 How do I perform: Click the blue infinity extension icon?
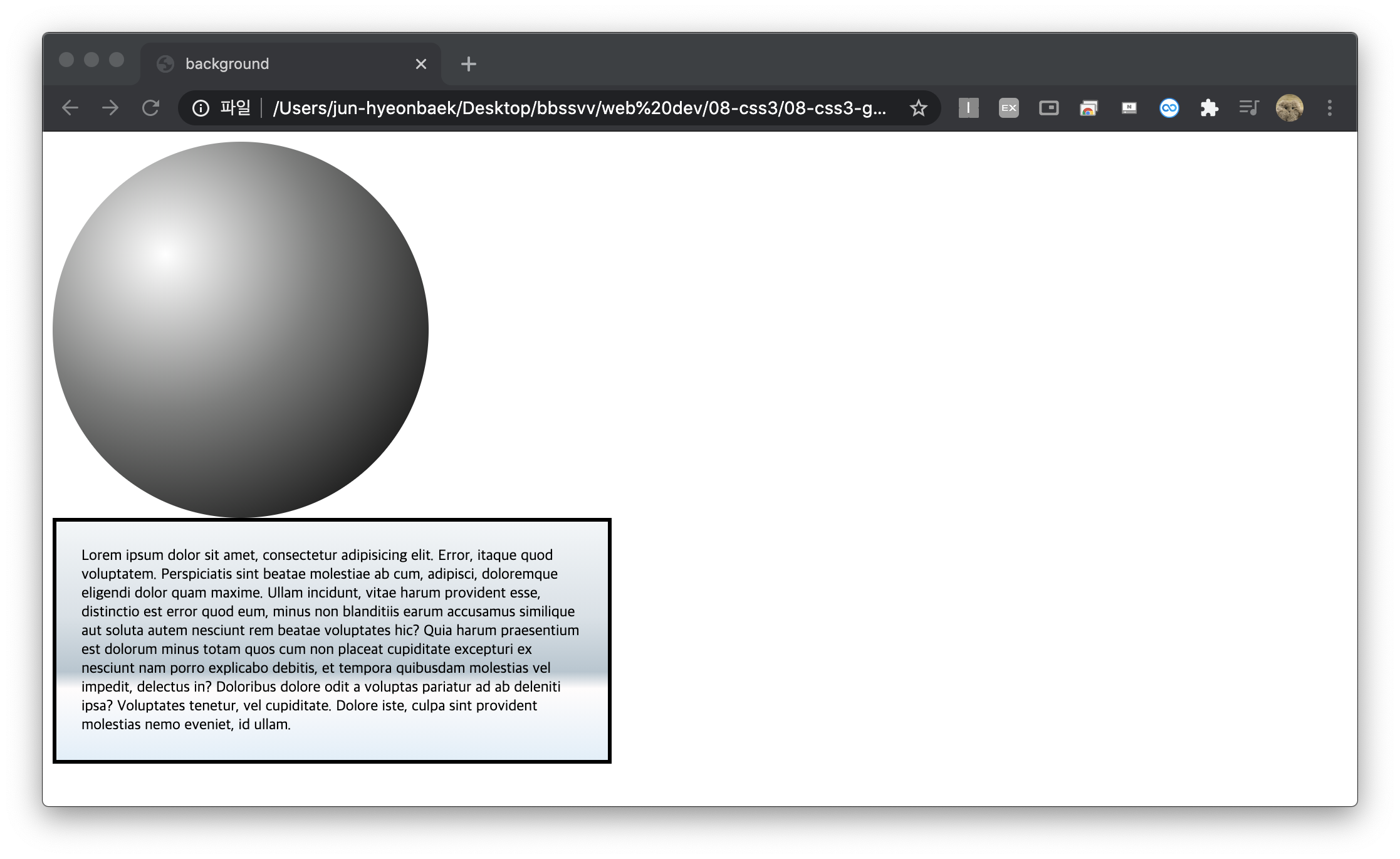1169,108
